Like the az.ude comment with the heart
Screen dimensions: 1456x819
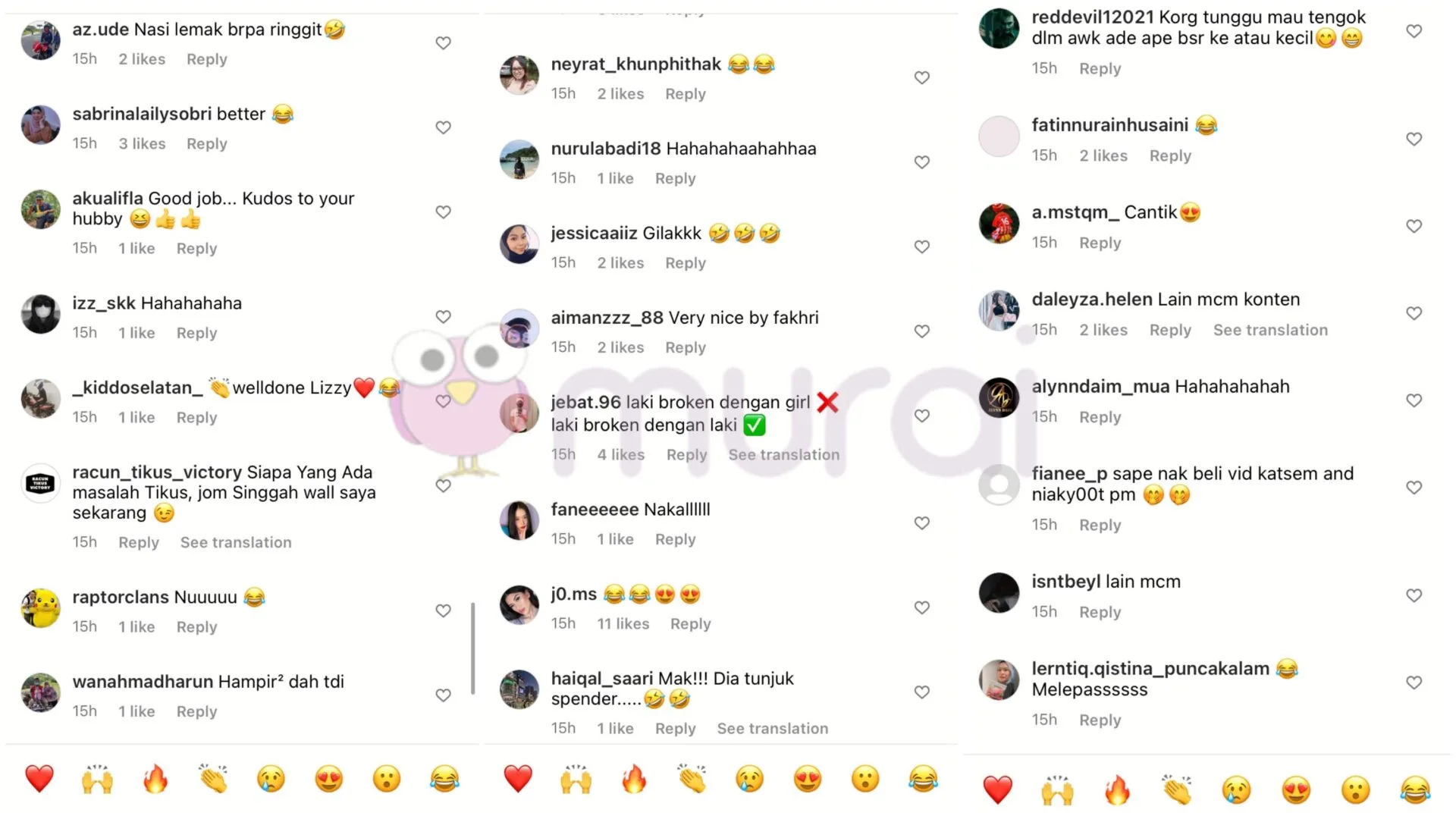coord(443,43)
